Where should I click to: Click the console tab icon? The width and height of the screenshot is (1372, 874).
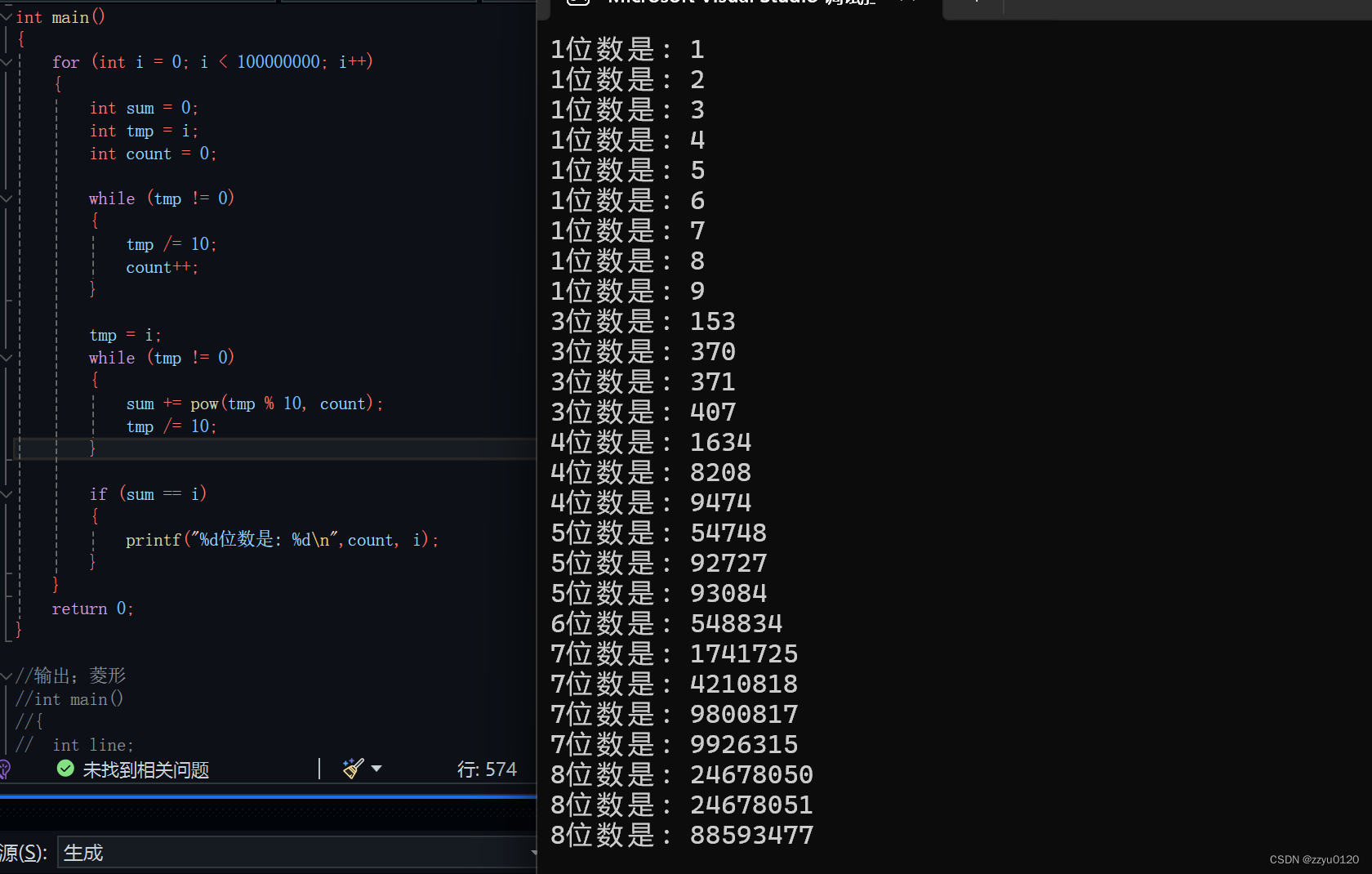[x=578, y=2]
